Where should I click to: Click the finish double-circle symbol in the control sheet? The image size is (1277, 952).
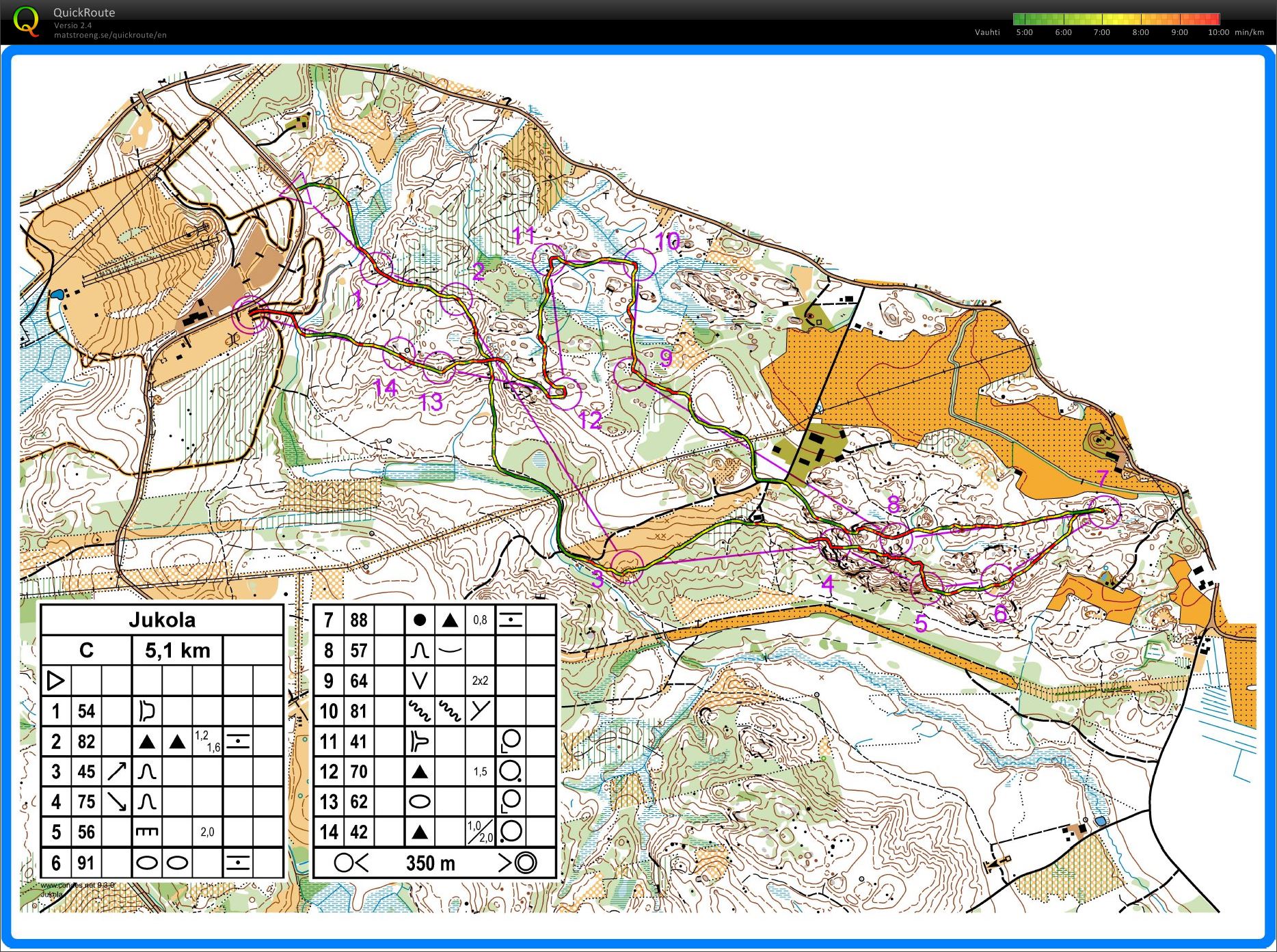(x=525, y=863)
